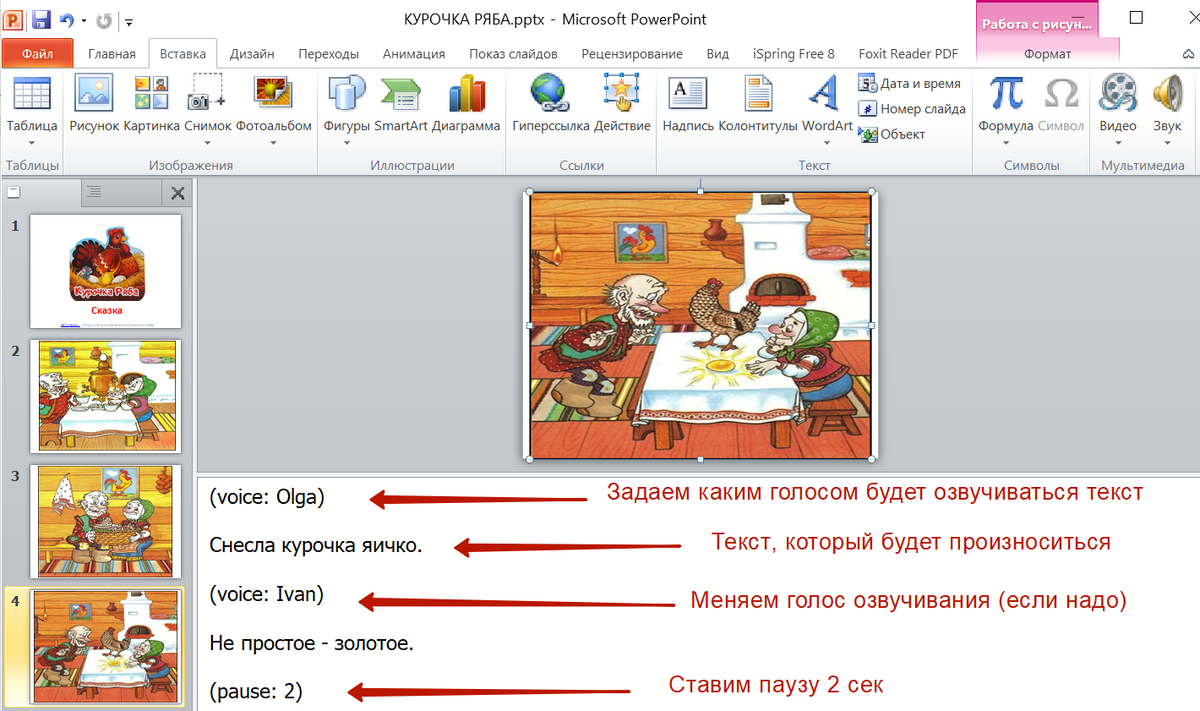The height and width of the screenshot is (711, 1200).
Task: Click the Save icon in quick access toolbar
Action: (x=41, y=19)
